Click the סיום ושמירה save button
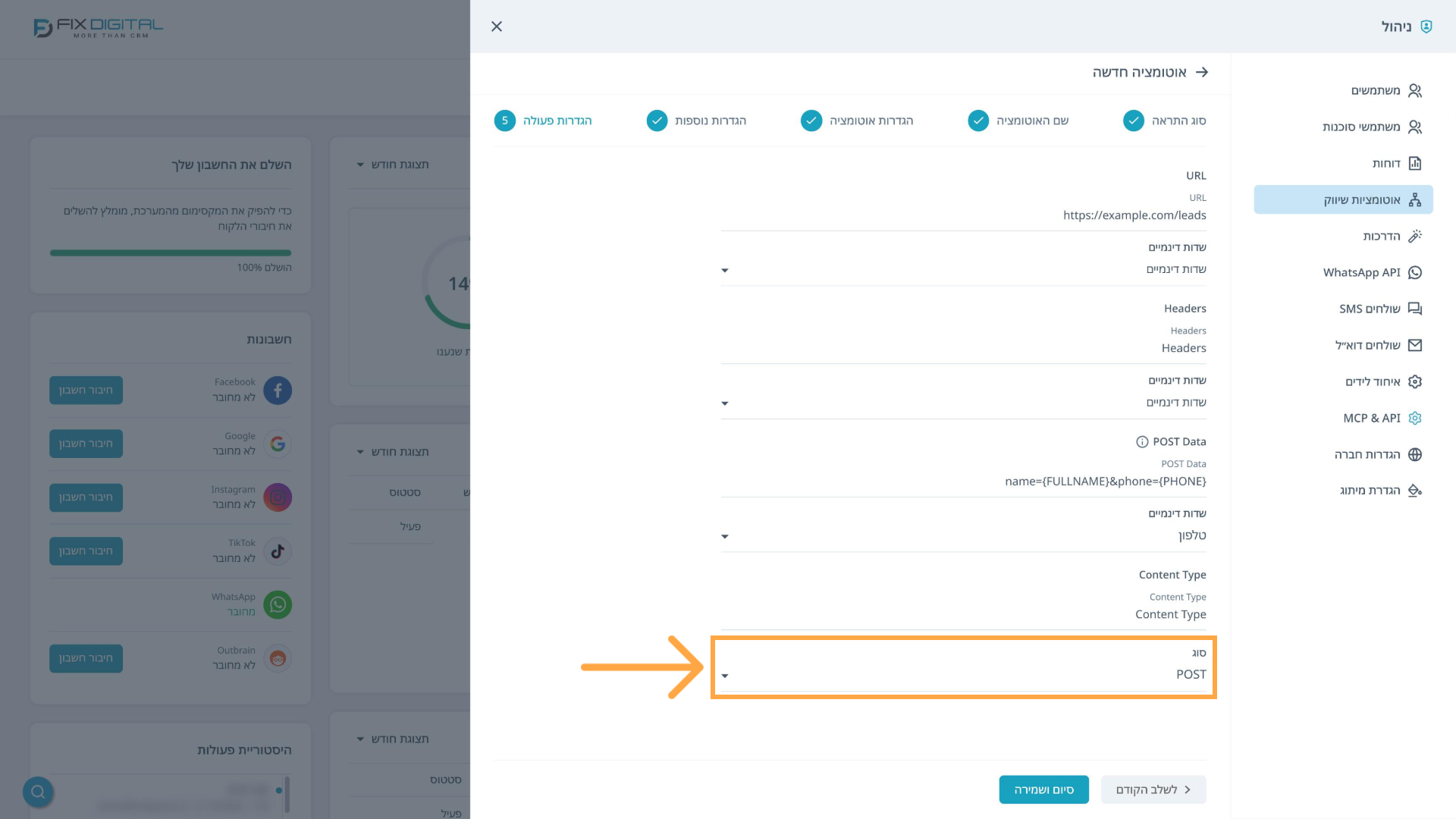The image size is (1456, 819). pyautogui.click(x=1044, y=789)
